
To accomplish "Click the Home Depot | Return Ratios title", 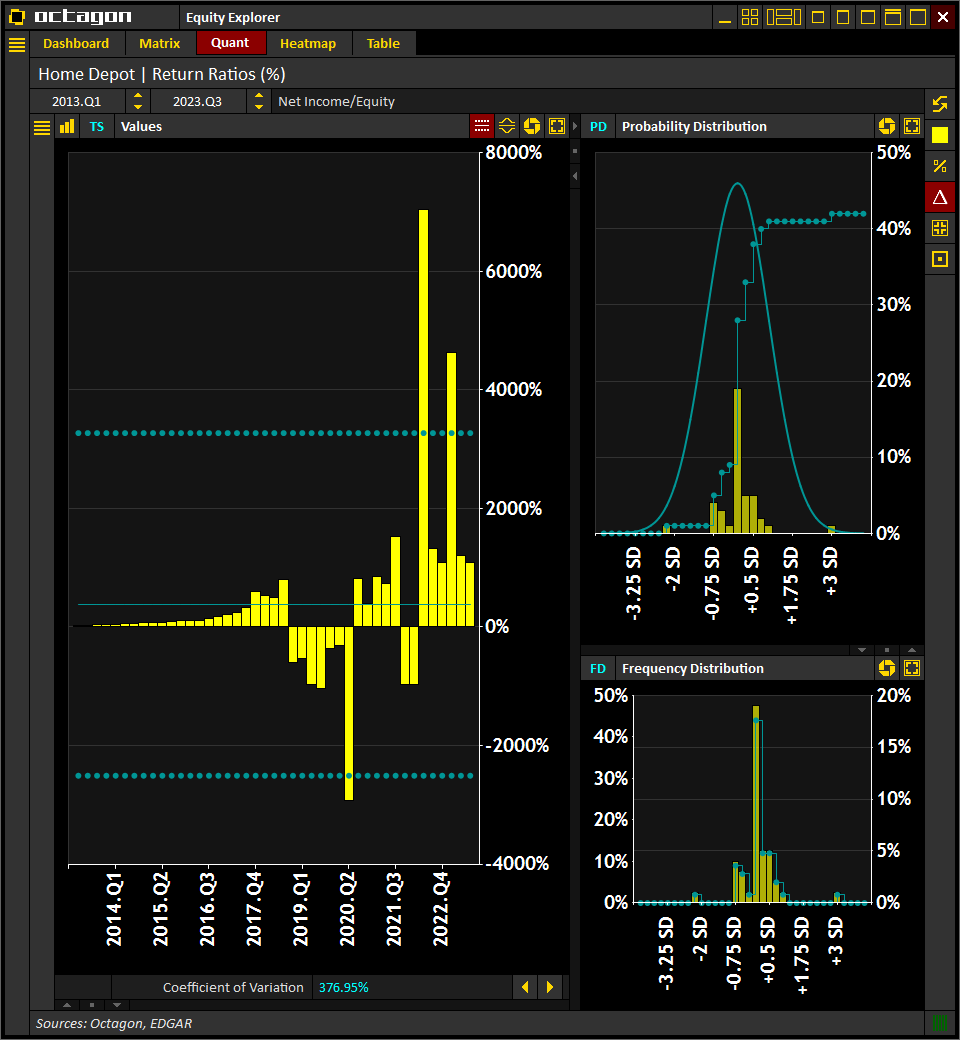I will 162,74.
